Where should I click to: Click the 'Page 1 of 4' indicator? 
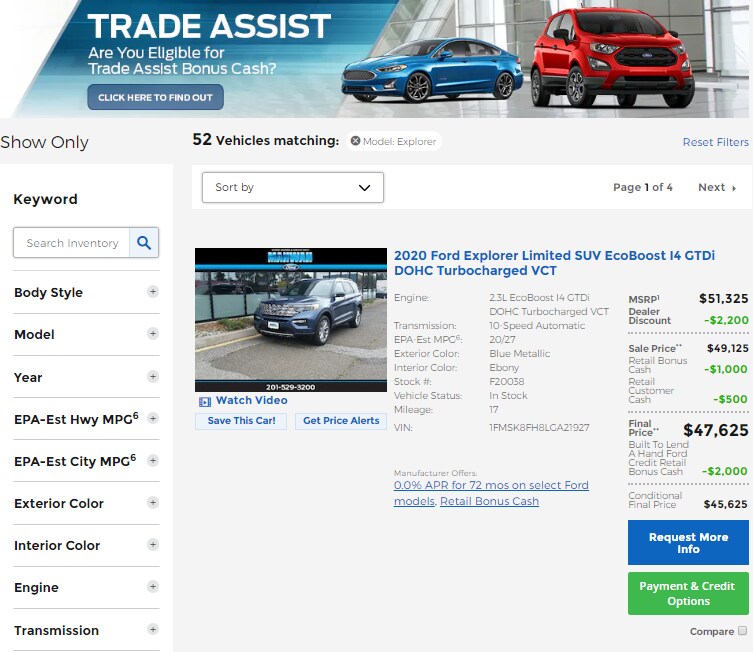(x=643, y=187)
